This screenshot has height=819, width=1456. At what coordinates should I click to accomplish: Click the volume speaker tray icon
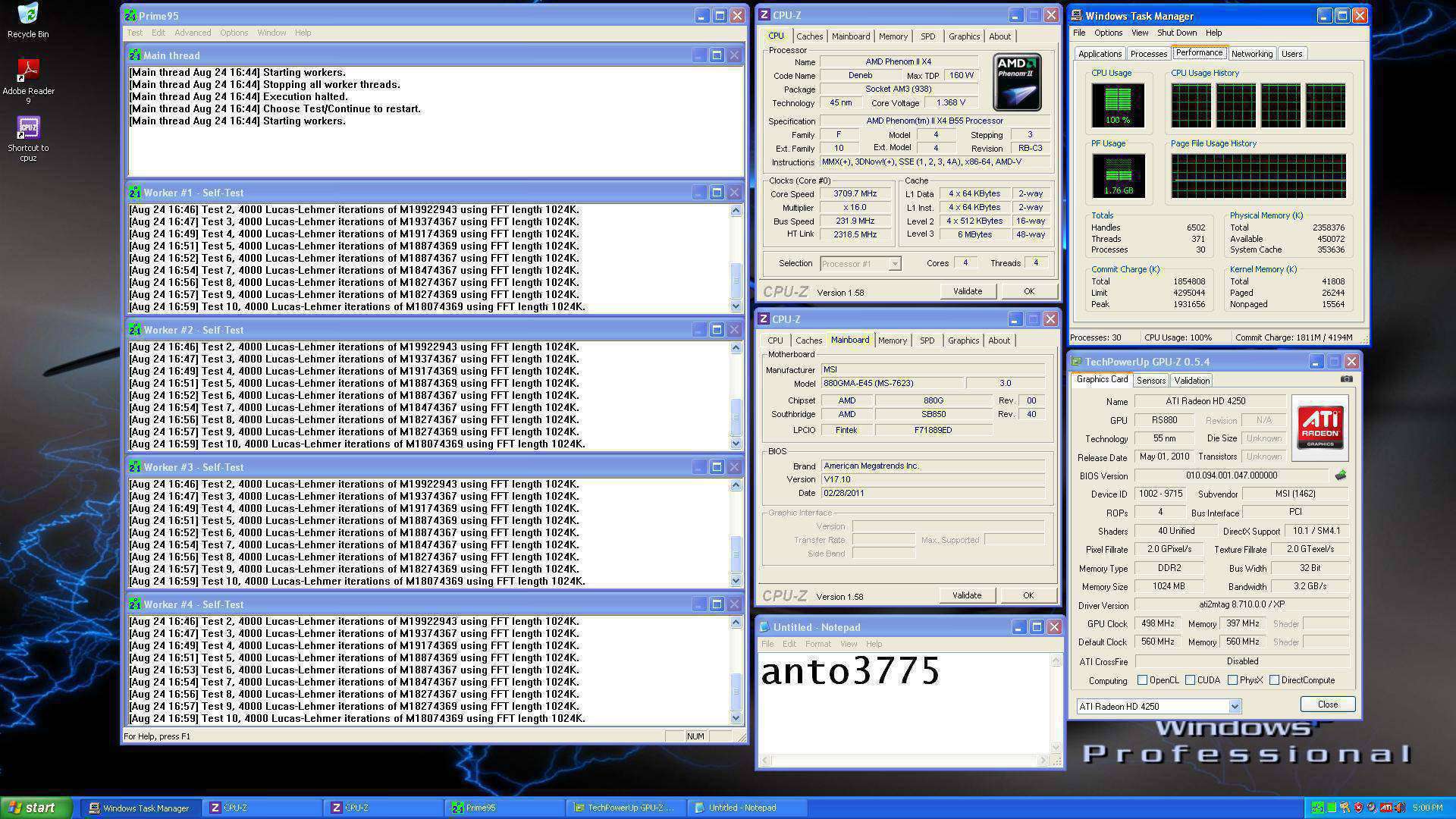pyautogui.click(x=1400, y=808)
